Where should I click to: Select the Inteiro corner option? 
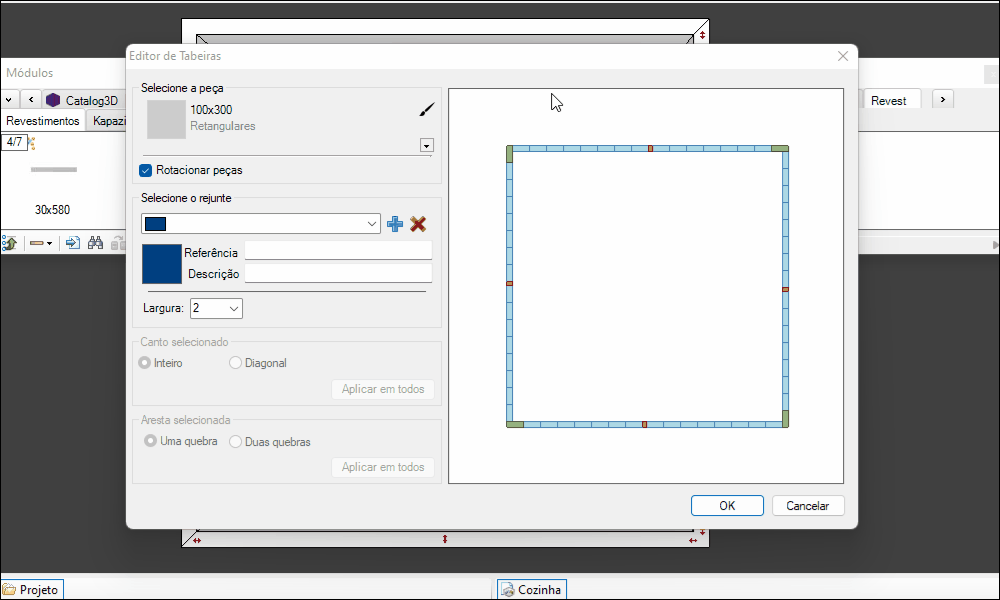[x=145, y=363]
